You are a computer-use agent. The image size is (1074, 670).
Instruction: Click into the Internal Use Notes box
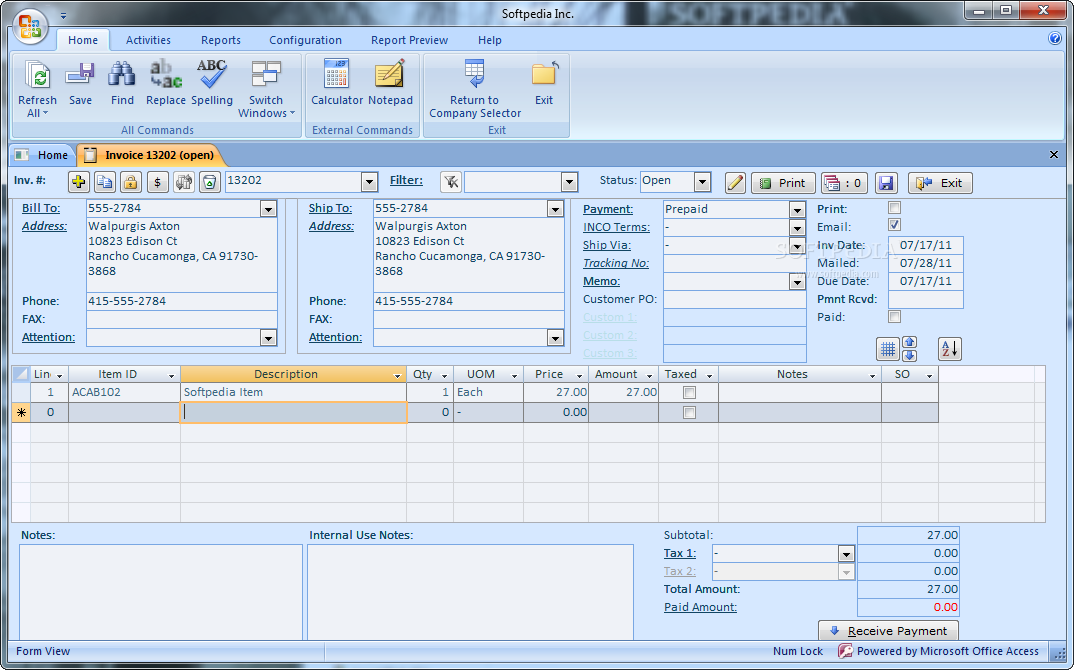pyautogui.click(x=470, y=592)
